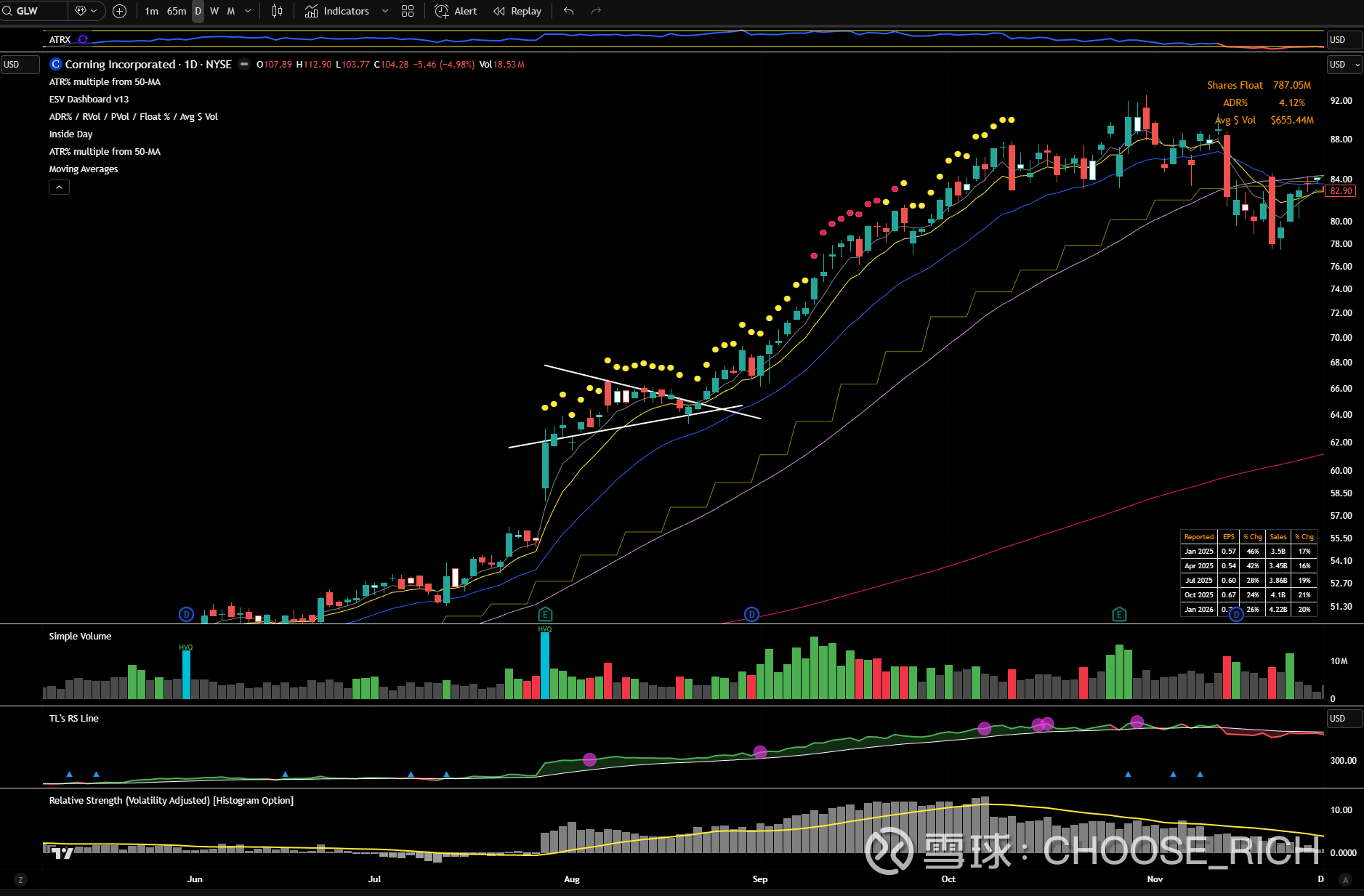This screenshot has width=1364, height=896.
Task: Select the M monthly timeframe
Action: coord(231,11)
